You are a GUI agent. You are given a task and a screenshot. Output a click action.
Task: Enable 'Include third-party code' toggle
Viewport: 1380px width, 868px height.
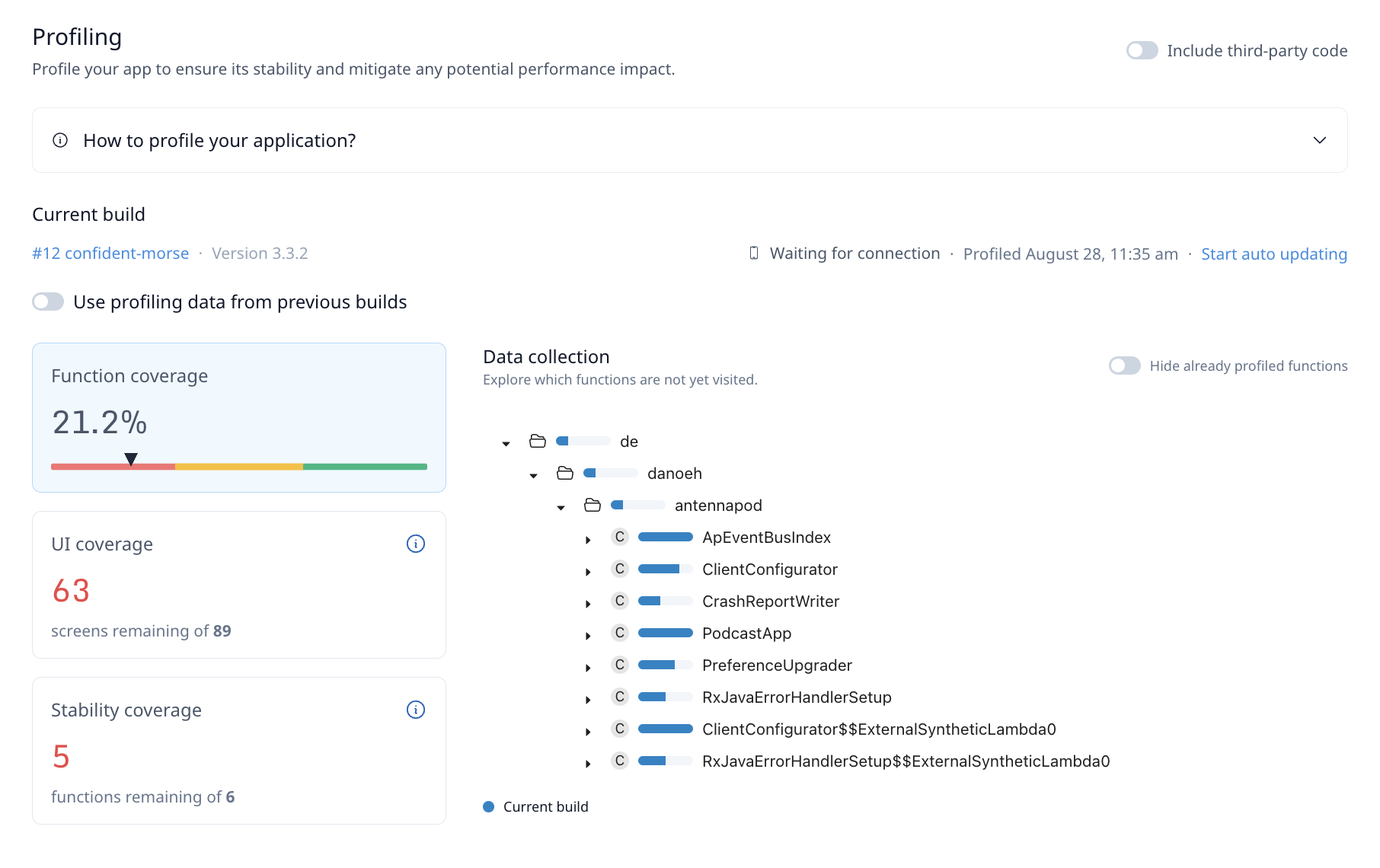pos(1142,51)
